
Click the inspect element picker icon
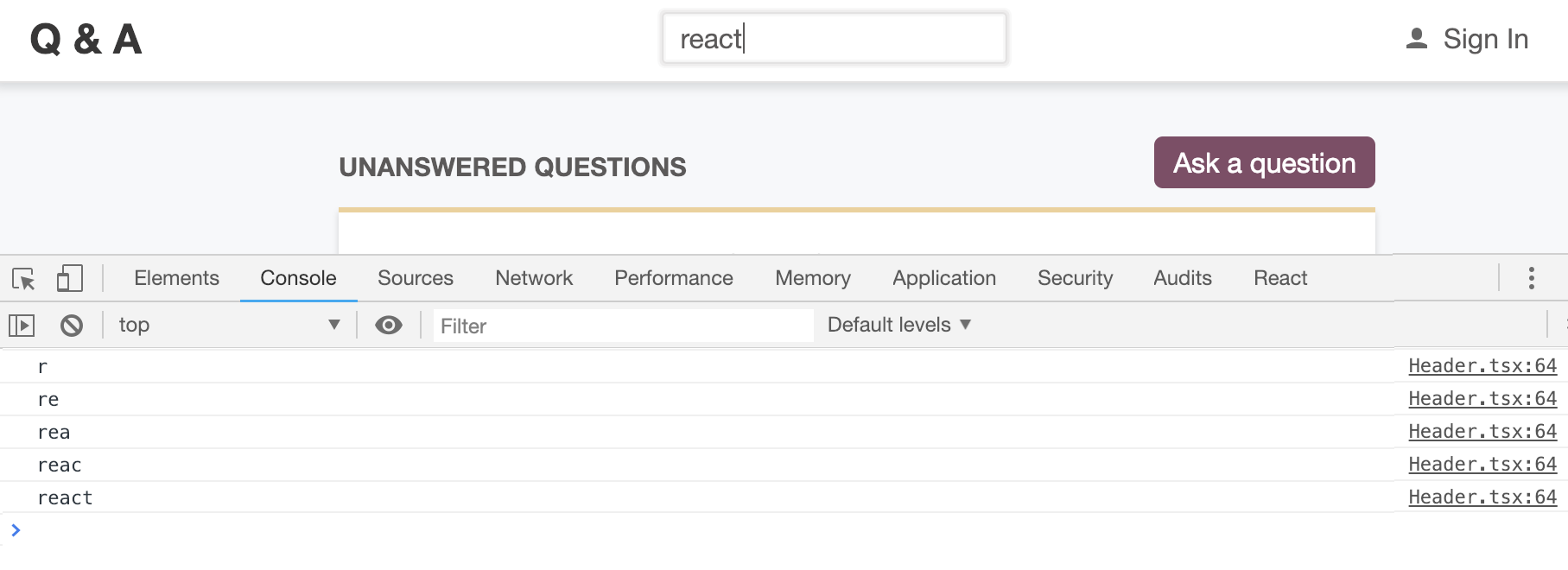(23, 279)
